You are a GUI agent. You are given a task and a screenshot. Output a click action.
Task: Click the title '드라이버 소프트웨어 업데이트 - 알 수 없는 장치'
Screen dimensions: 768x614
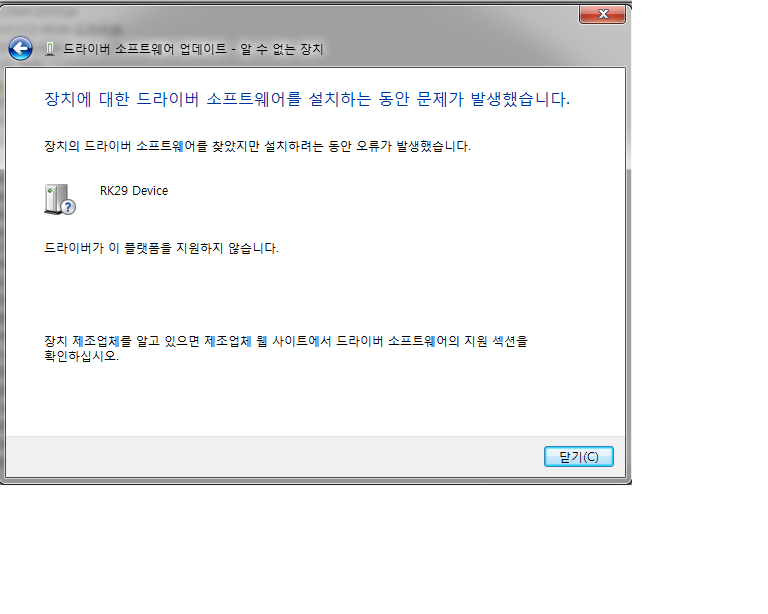[193, 49]
